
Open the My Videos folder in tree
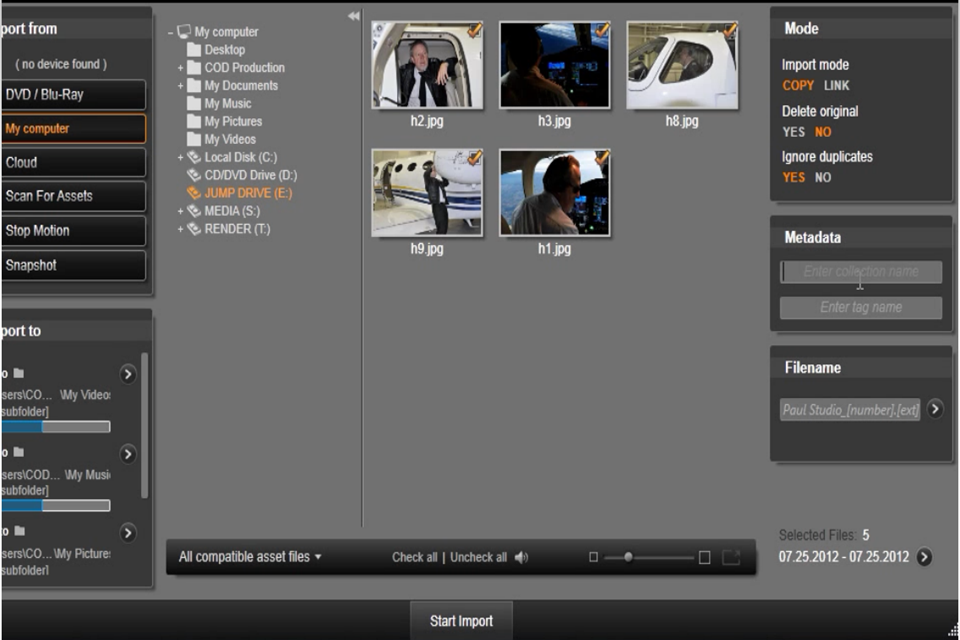(x=230, y=139)
